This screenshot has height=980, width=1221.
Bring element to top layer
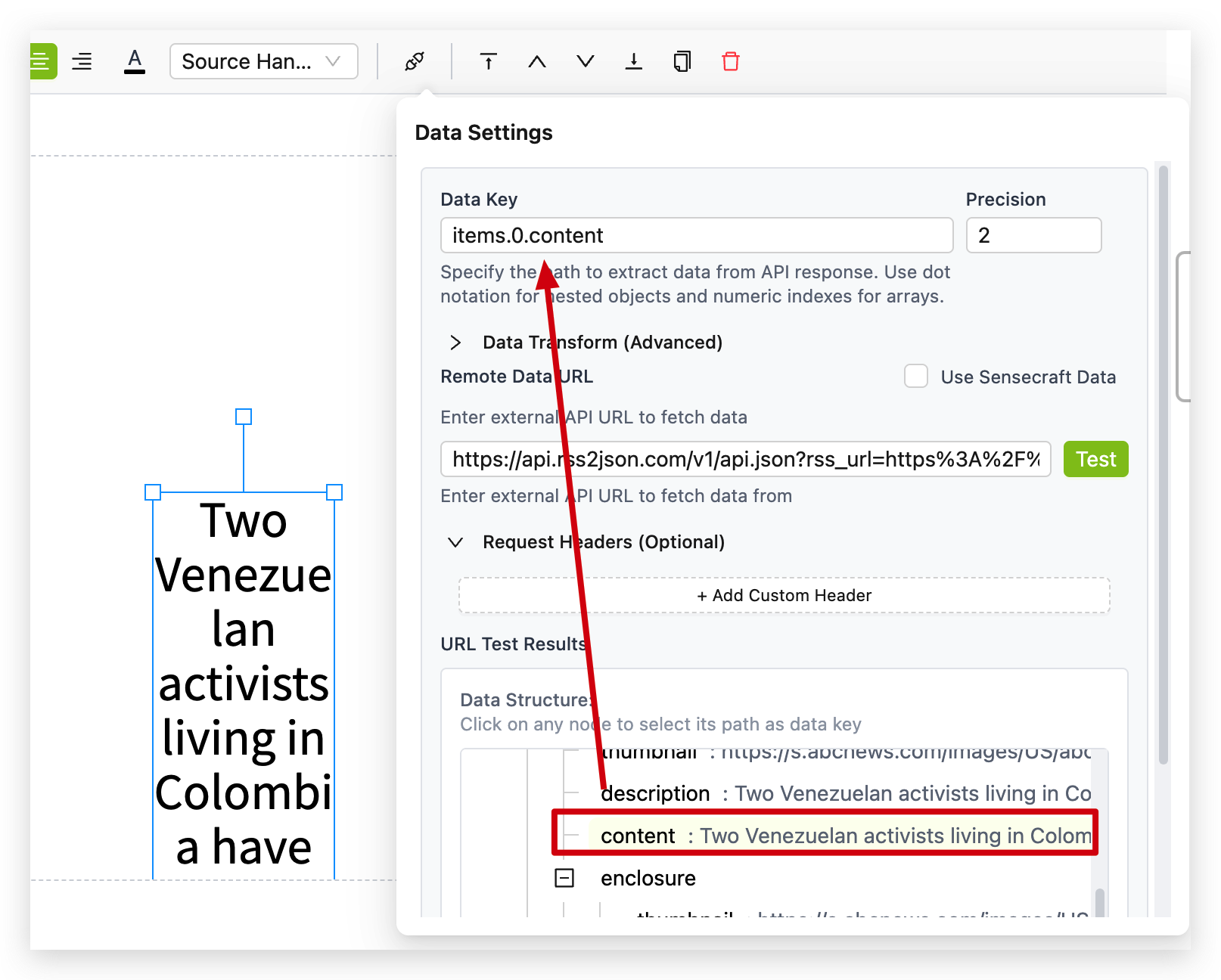tap(489, 61)
